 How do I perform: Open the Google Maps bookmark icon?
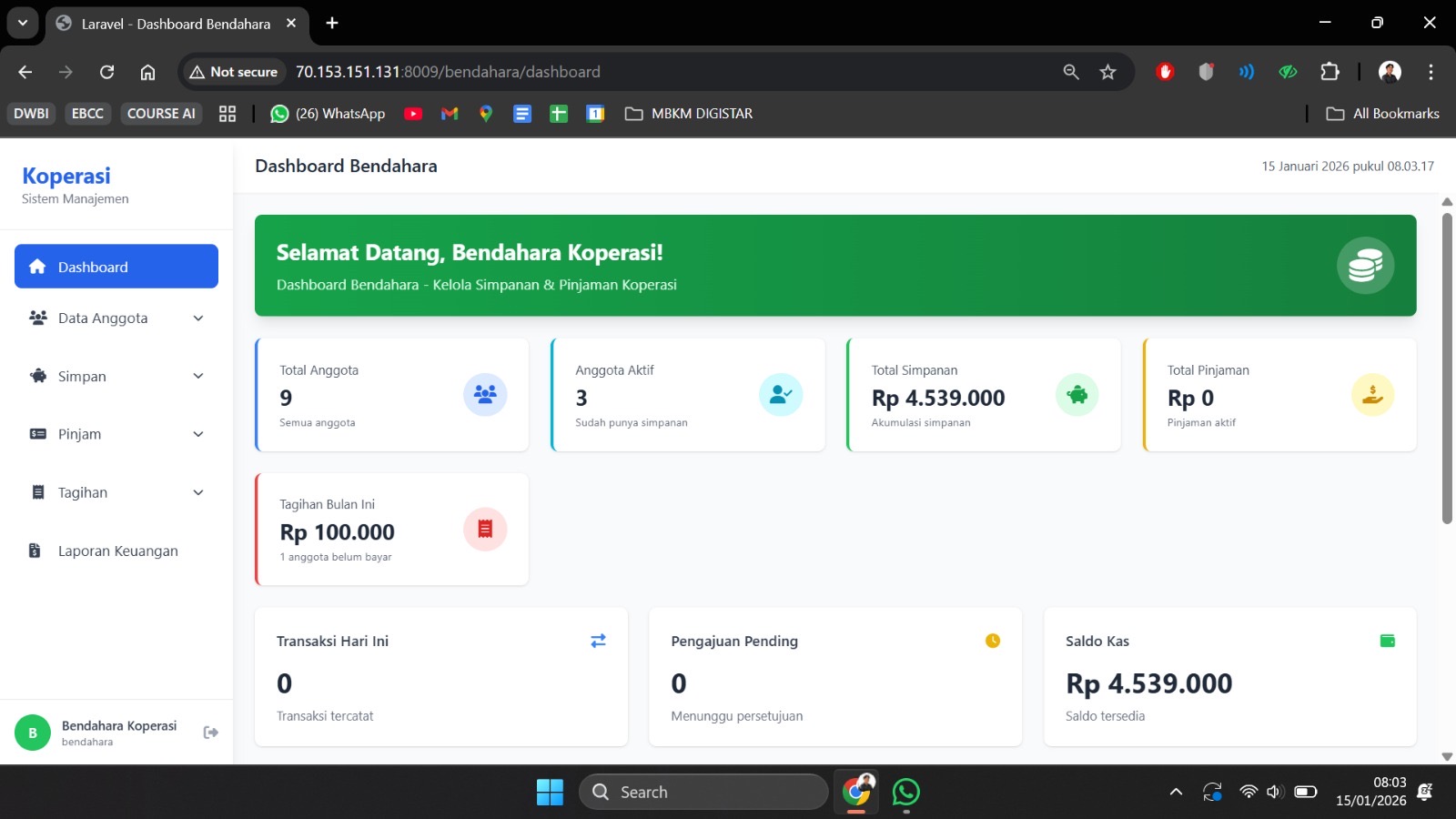486,114
